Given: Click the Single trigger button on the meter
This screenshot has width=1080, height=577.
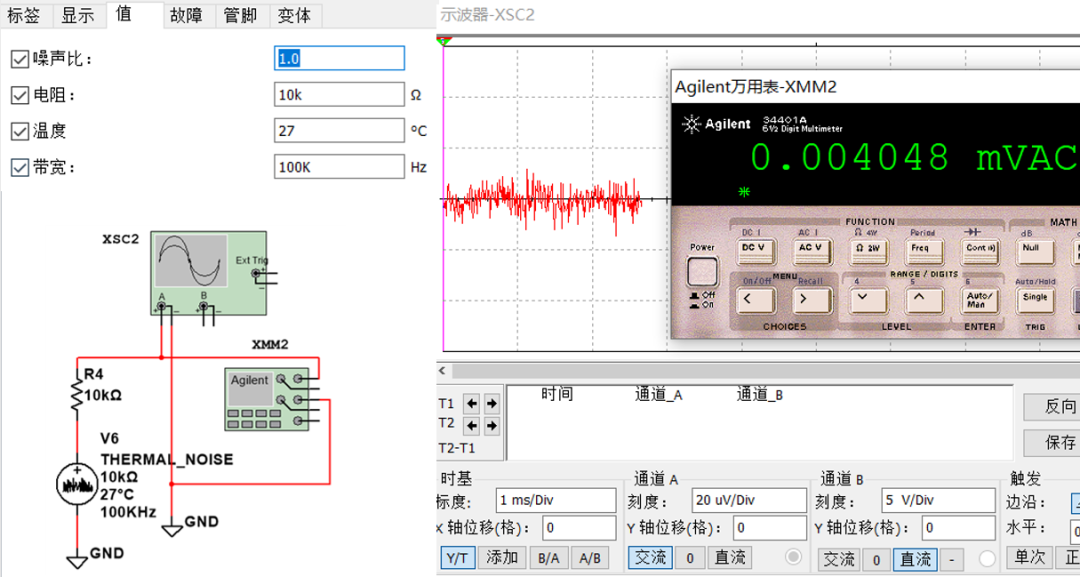Looking at the screenshot, I should pos(1035,300).
